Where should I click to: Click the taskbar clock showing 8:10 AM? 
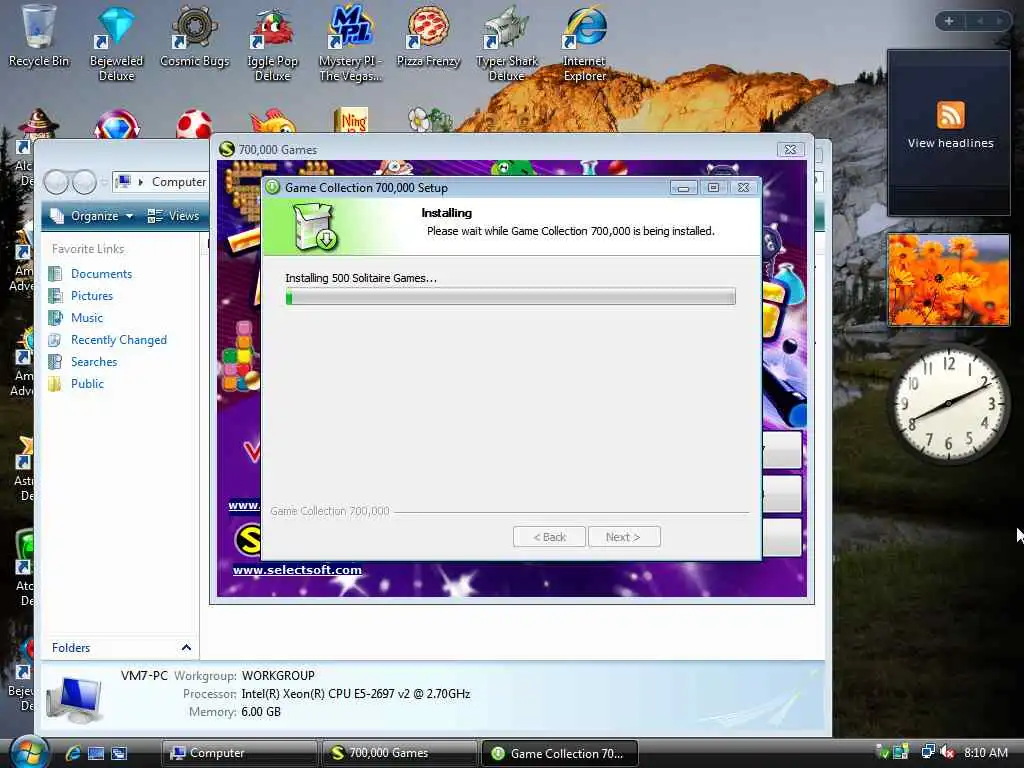(985, 752)
